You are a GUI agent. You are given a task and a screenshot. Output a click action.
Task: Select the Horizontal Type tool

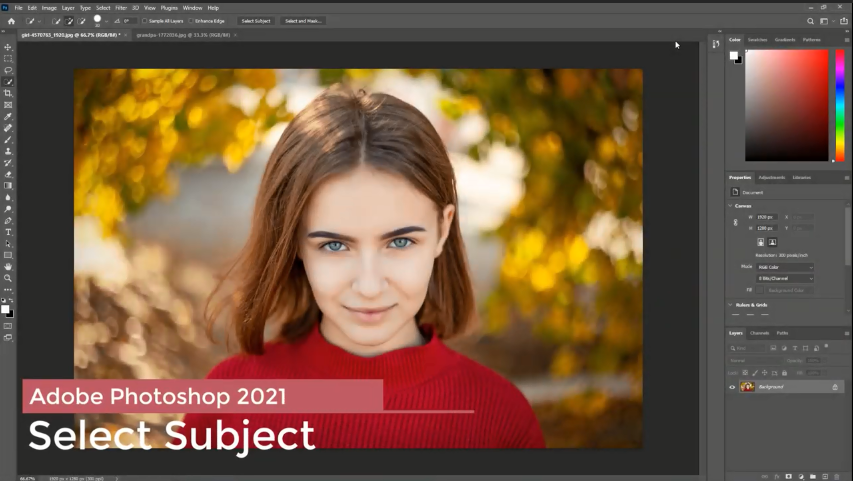click(x=8, y=232)
